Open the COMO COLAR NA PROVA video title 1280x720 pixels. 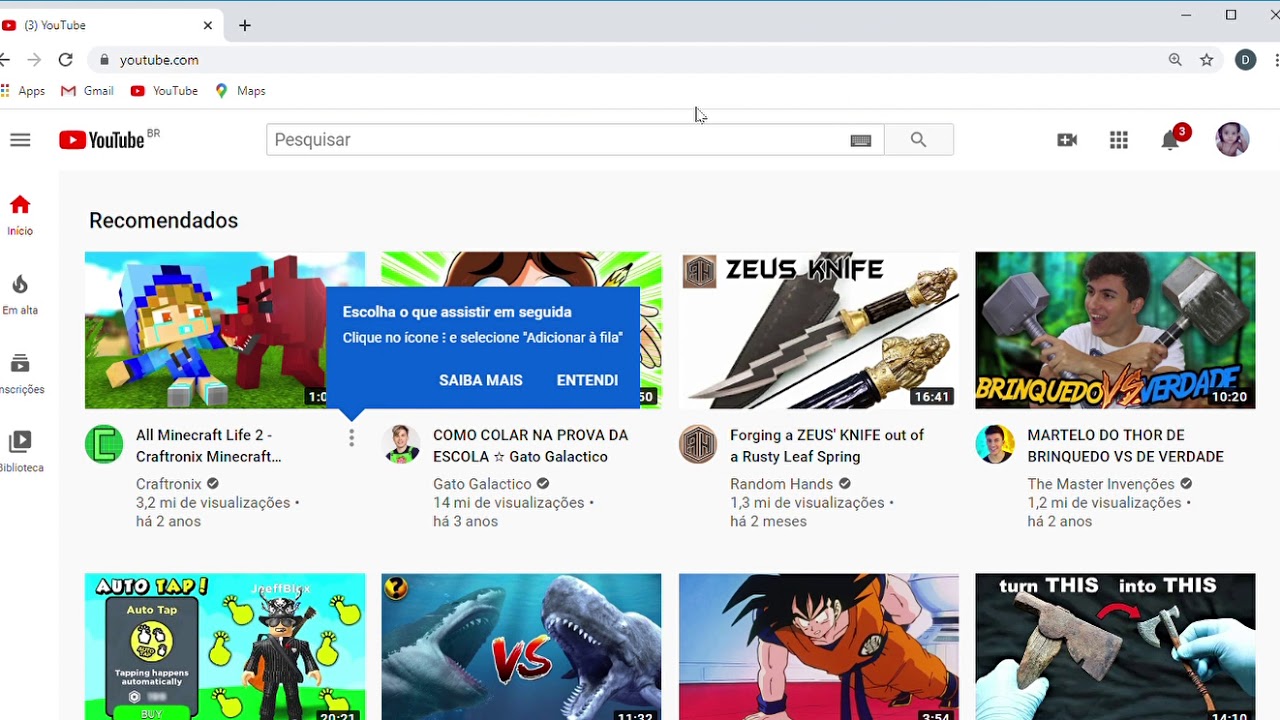pyautogui.click(x=530, y=446)
